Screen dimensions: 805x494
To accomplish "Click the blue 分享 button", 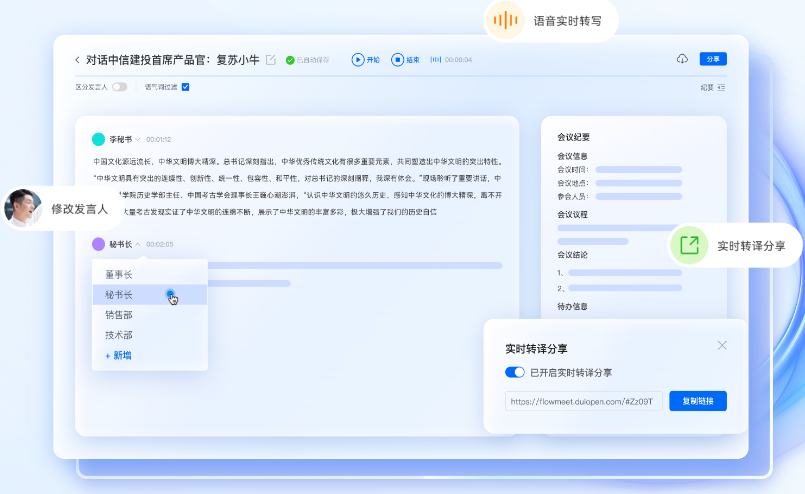I will pos(713,59).
